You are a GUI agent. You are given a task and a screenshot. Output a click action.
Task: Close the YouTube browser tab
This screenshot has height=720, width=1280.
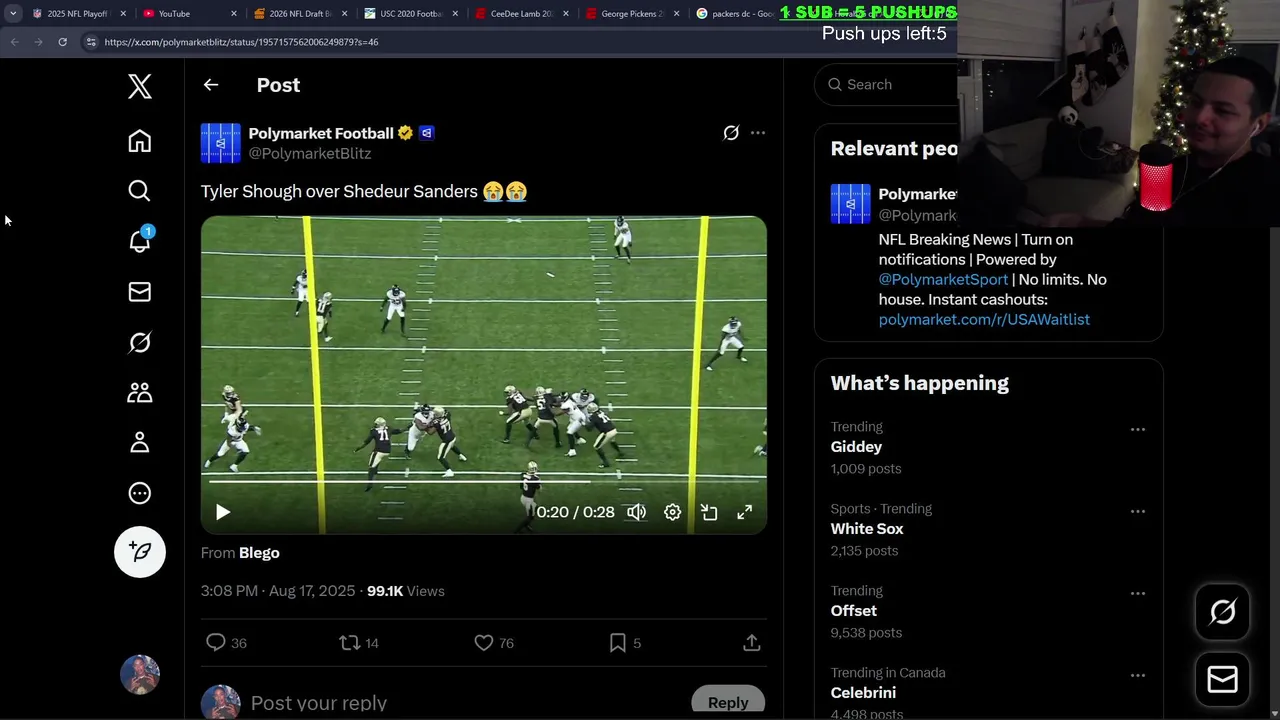[x=234, y=14]
